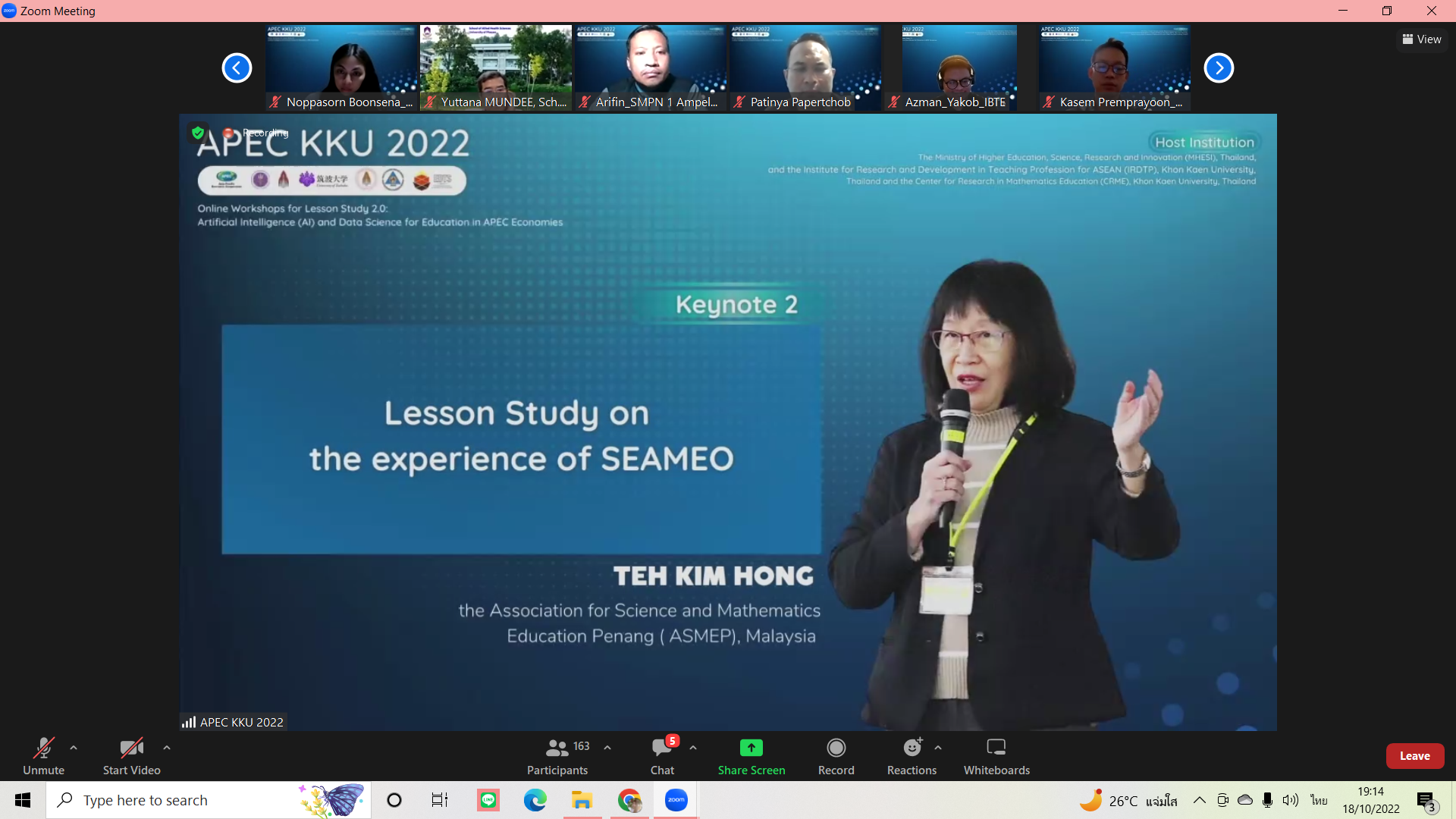Expand video options arrow next to Start Video
Viewport: 1456px width, 819px height.
(167, 748)
